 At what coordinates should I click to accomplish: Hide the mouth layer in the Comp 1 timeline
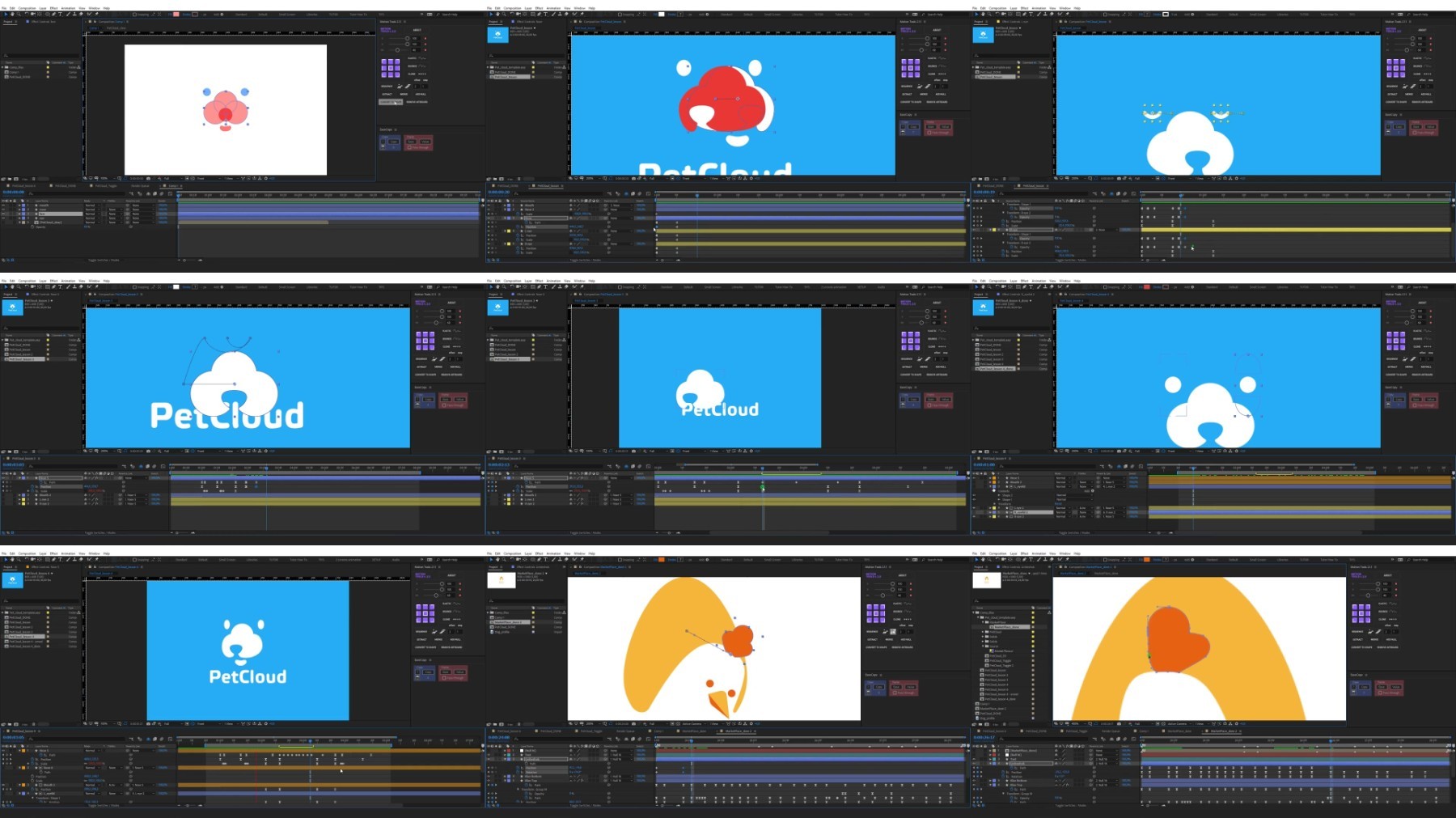tap(3, 206)
